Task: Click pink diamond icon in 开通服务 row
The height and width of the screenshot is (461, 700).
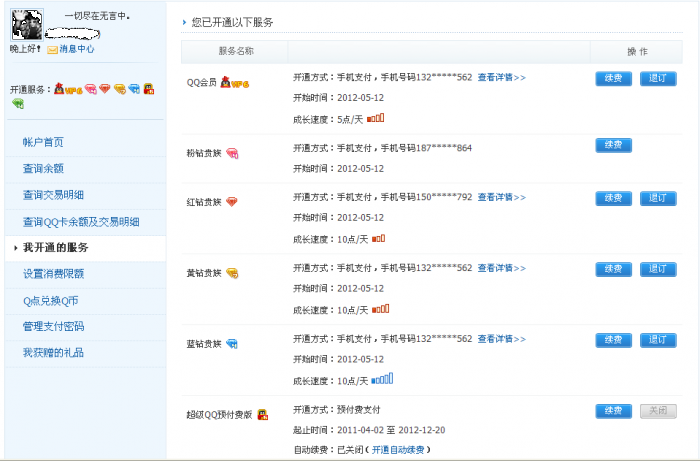Action: (x=91, y=89)
